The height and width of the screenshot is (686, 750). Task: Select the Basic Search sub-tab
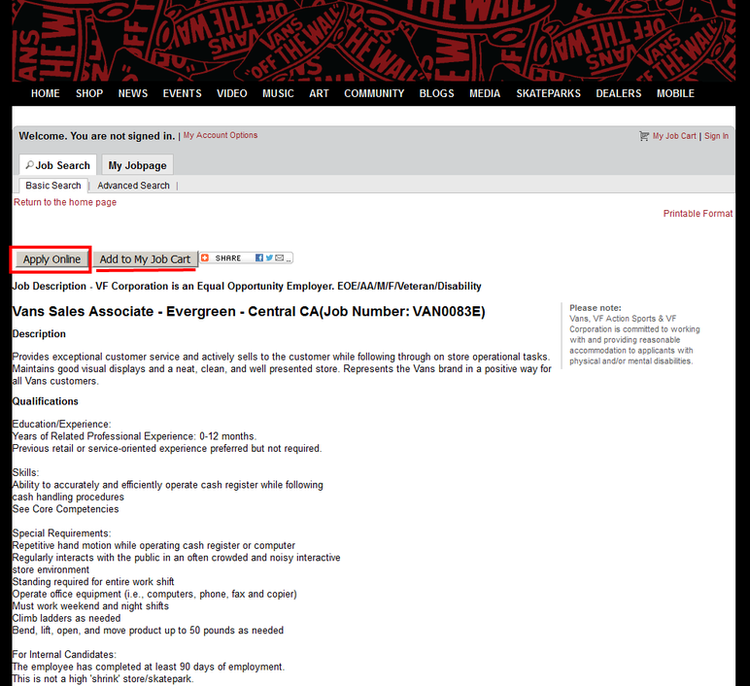[53, 185]
